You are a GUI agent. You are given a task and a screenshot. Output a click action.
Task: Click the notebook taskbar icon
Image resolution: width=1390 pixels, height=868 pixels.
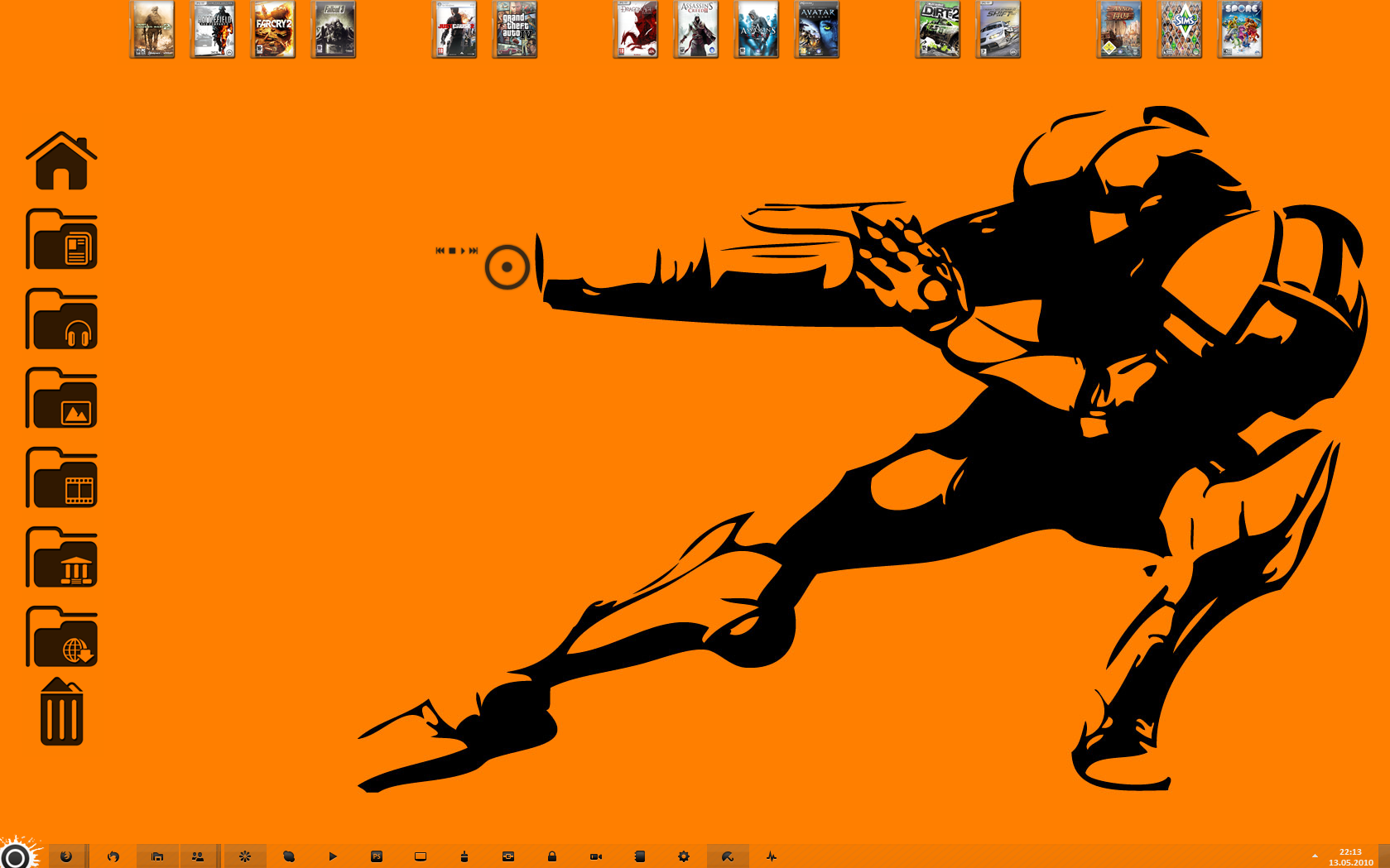640,856
